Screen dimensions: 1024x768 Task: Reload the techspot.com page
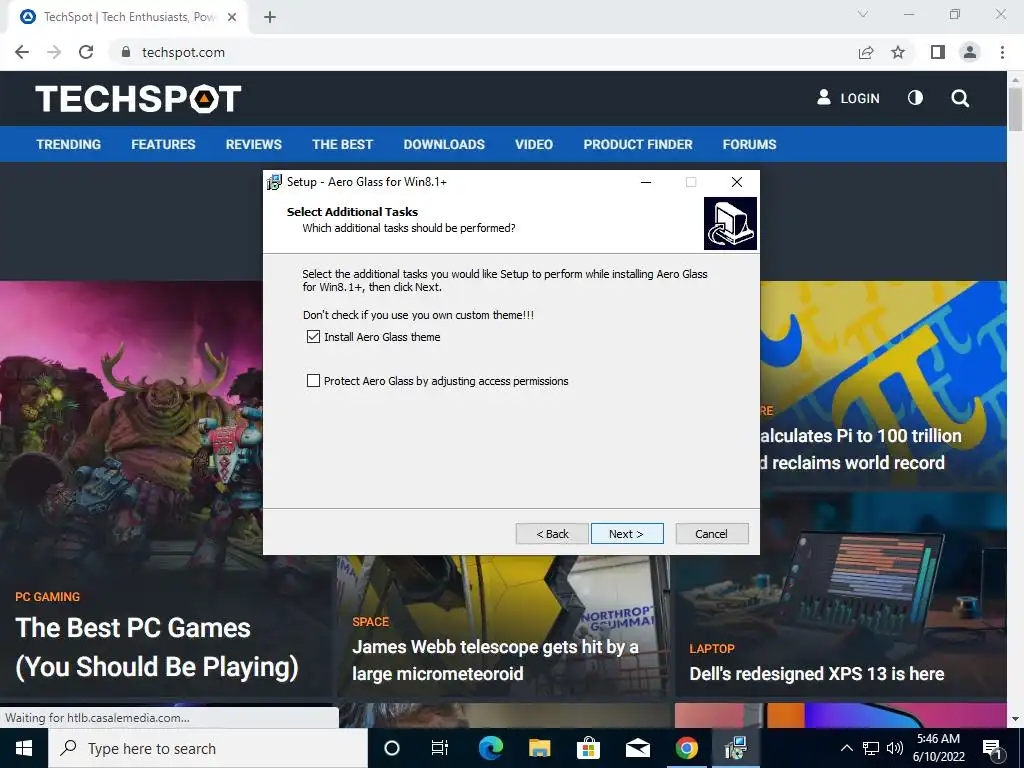click(x=86, y=52)
